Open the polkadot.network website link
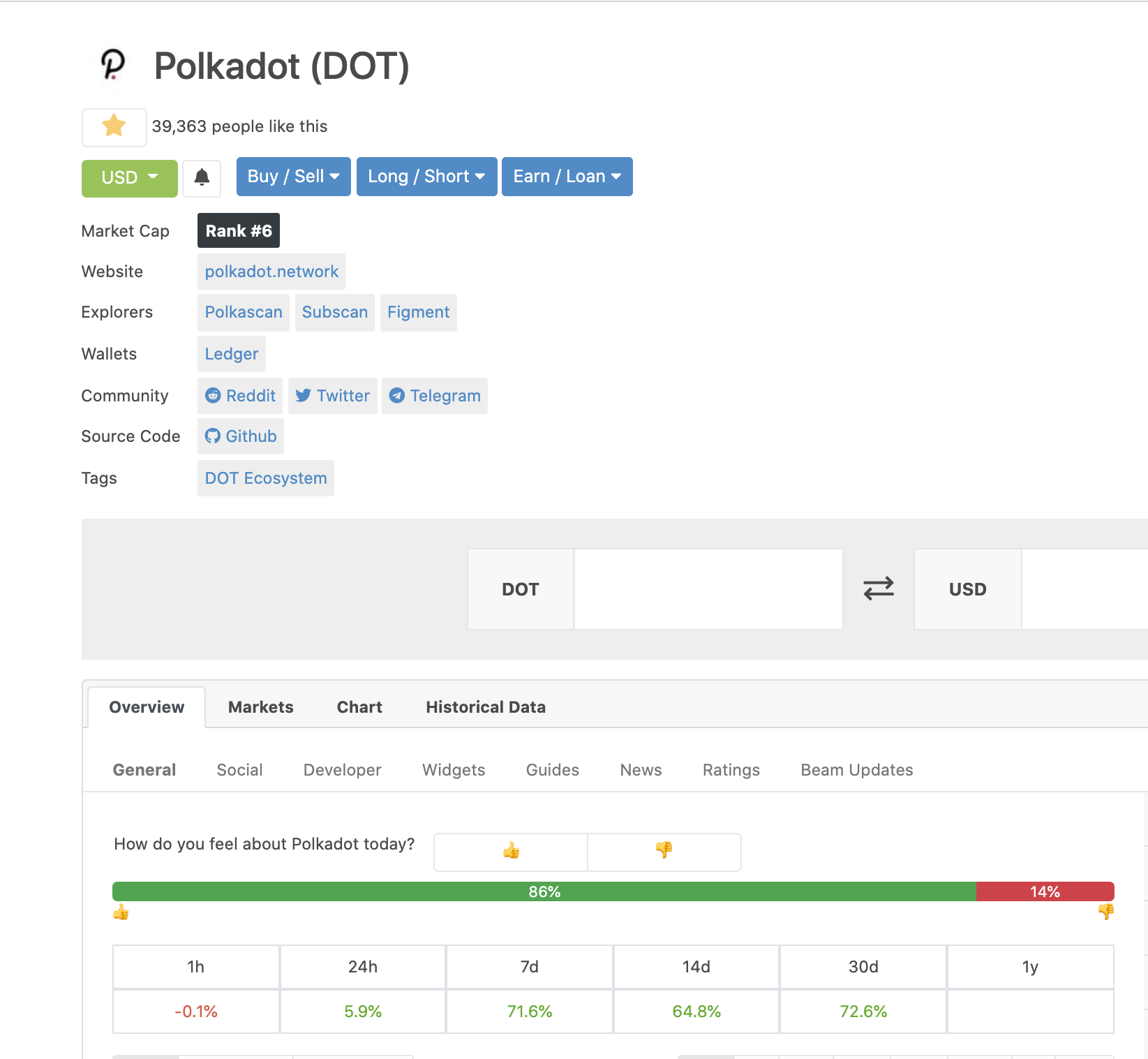Image resolution: width=1148 pixels, height=1059 pixels. tap(271, 272)
